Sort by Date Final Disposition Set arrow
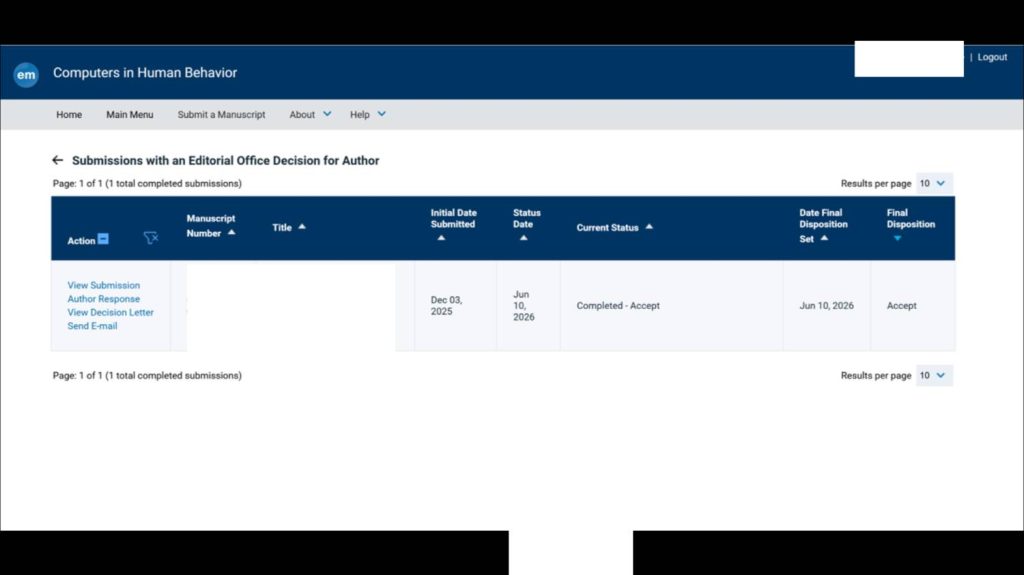The image size is (1024, 575). click(824, 238)
